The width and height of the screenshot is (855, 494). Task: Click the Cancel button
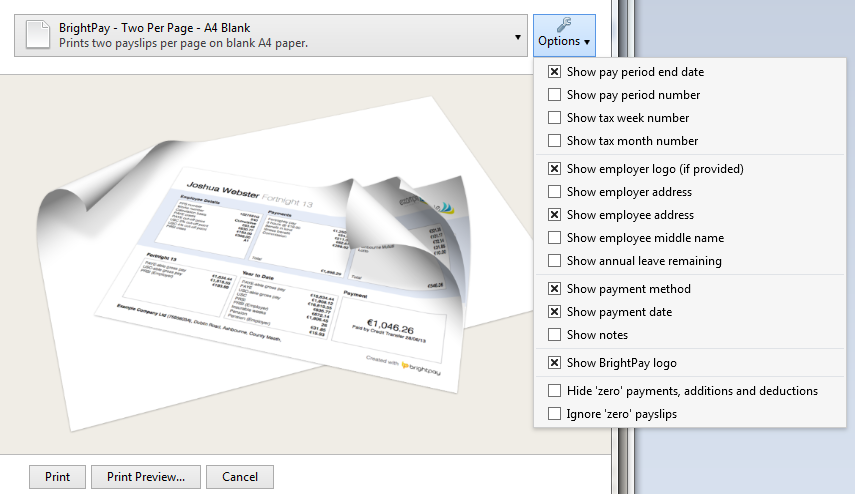(x=240, y=477)
